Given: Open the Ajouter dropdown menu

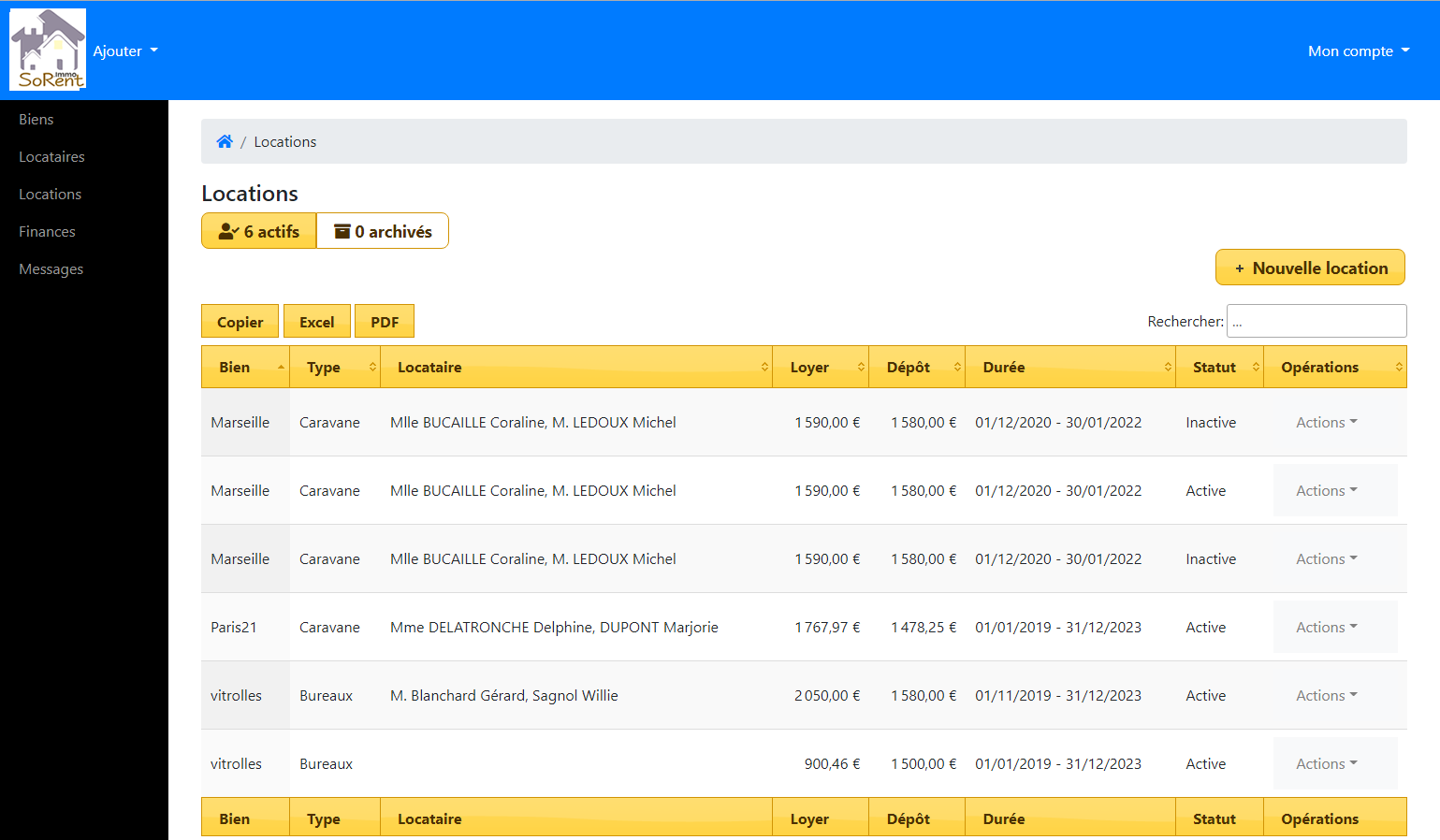Looking at the screenshot, I should click(x=125, y=51).
